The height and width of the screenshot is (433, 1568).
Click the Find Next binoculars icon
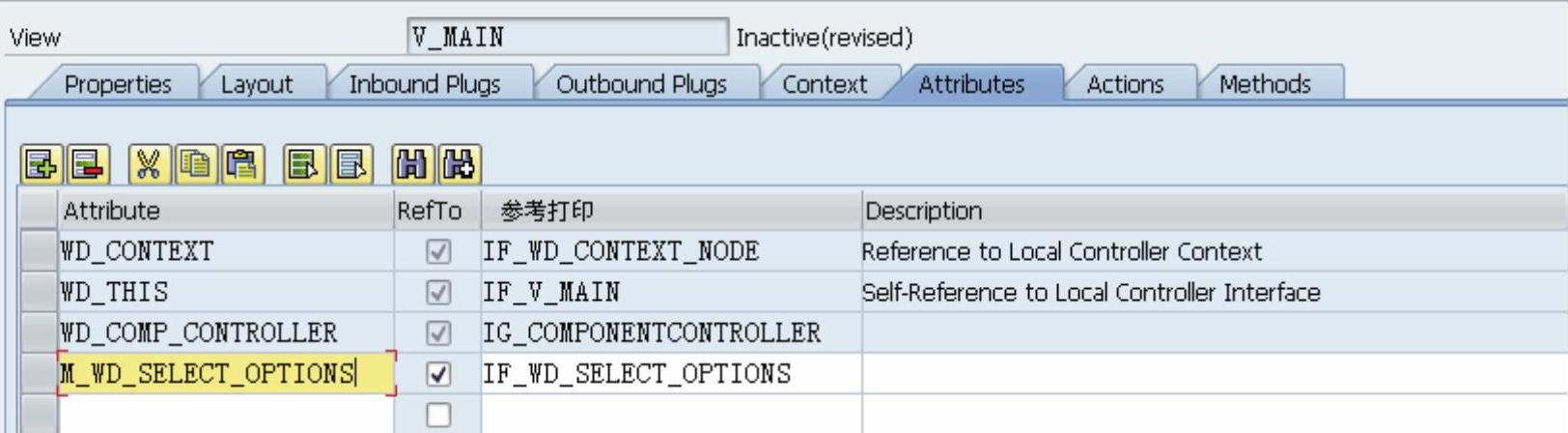(460, 165)
